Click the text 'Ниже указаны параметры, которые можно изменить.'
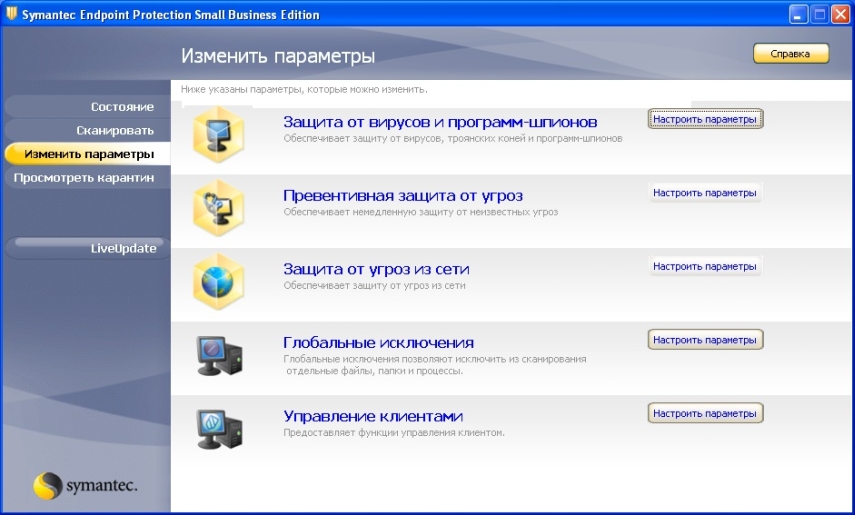Image resolution: width=855 pixels, height=515 pixels. pos(304,89)
